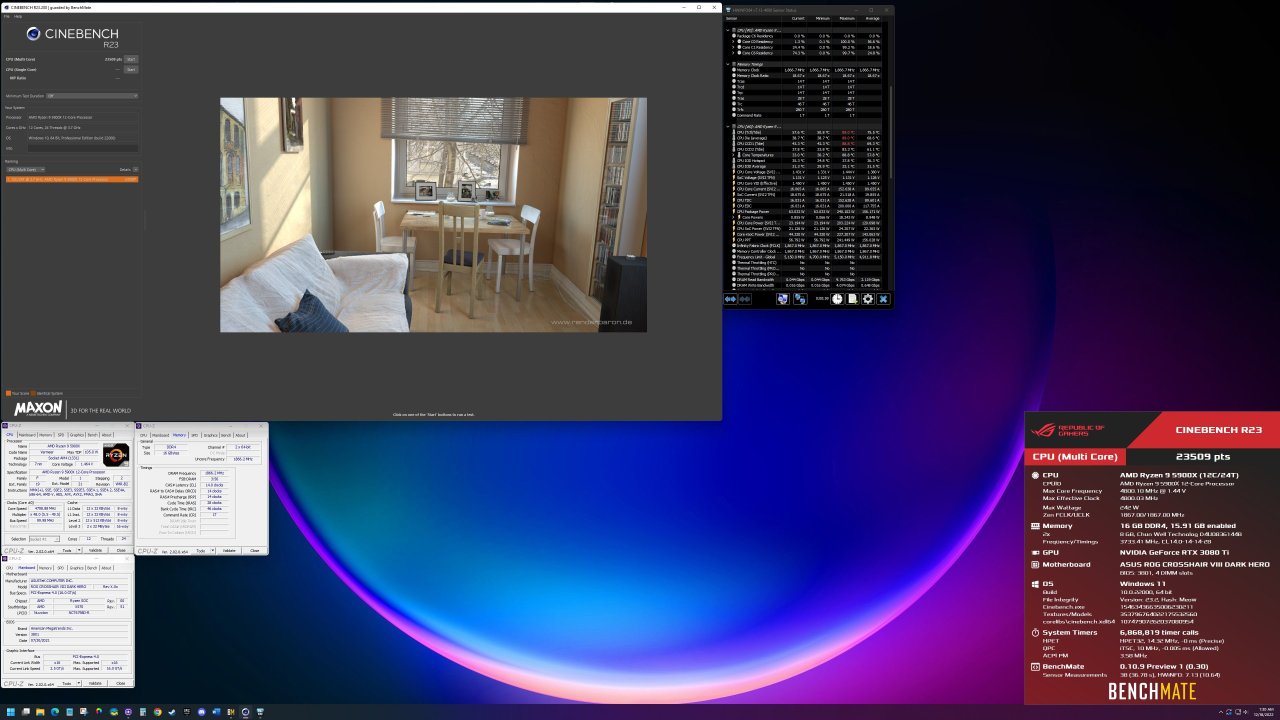Start the CPU Multi Core benchmark
The height and width of the screenshot is (720, 1280).
point(130,58)
